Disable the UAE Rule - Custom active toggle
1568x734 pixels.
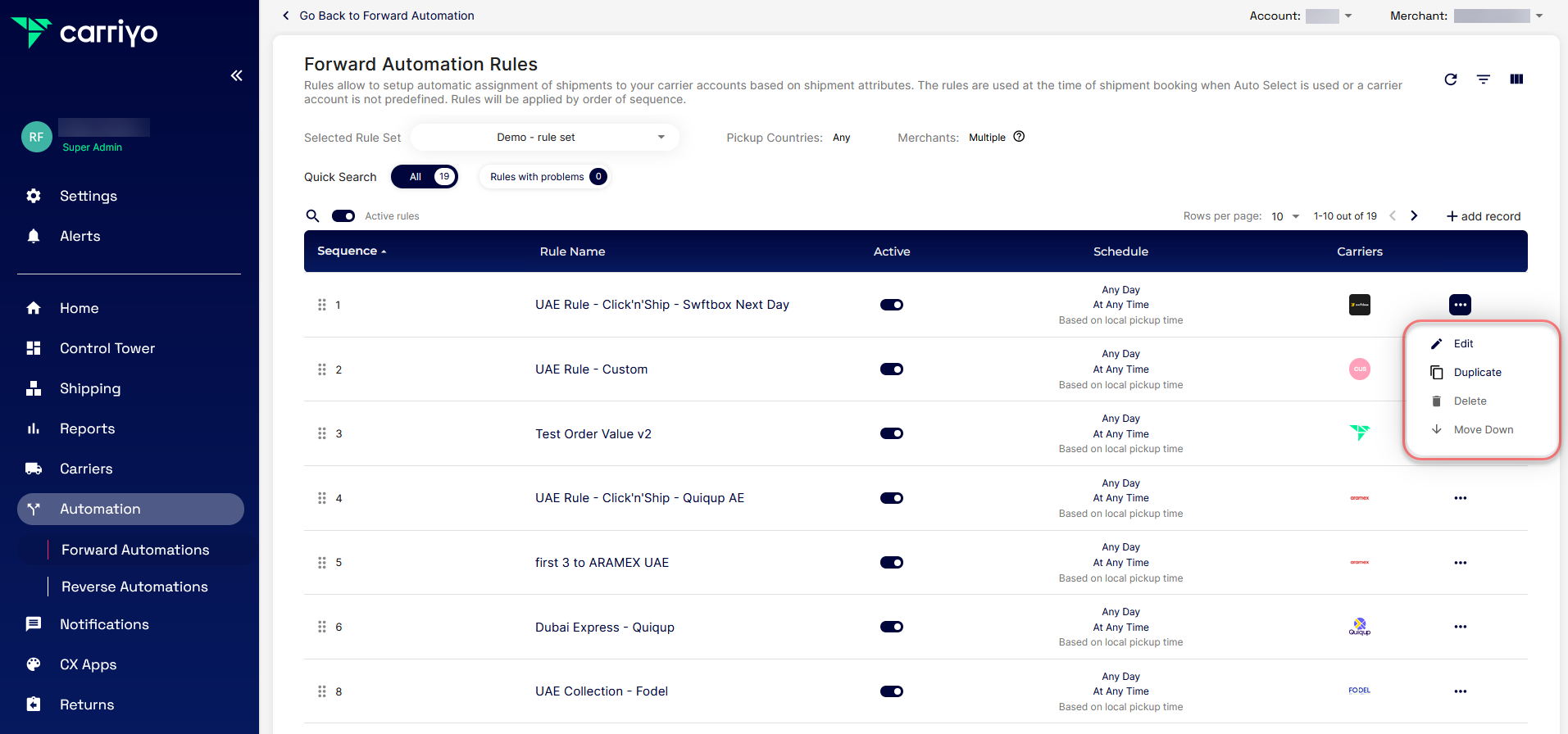[891, 369]
